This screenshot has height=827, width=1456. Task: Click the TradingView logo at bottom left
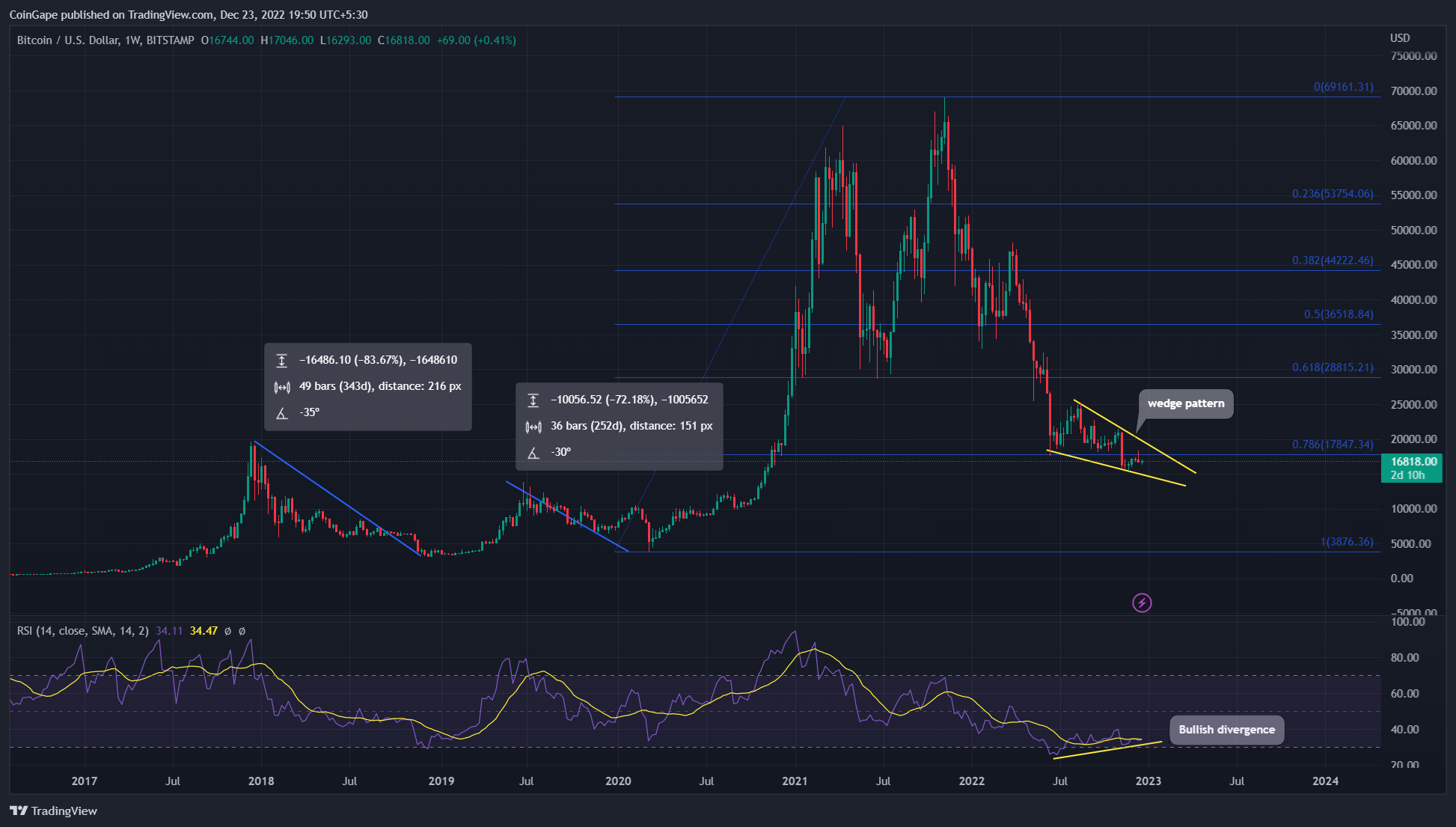(54, 811)
